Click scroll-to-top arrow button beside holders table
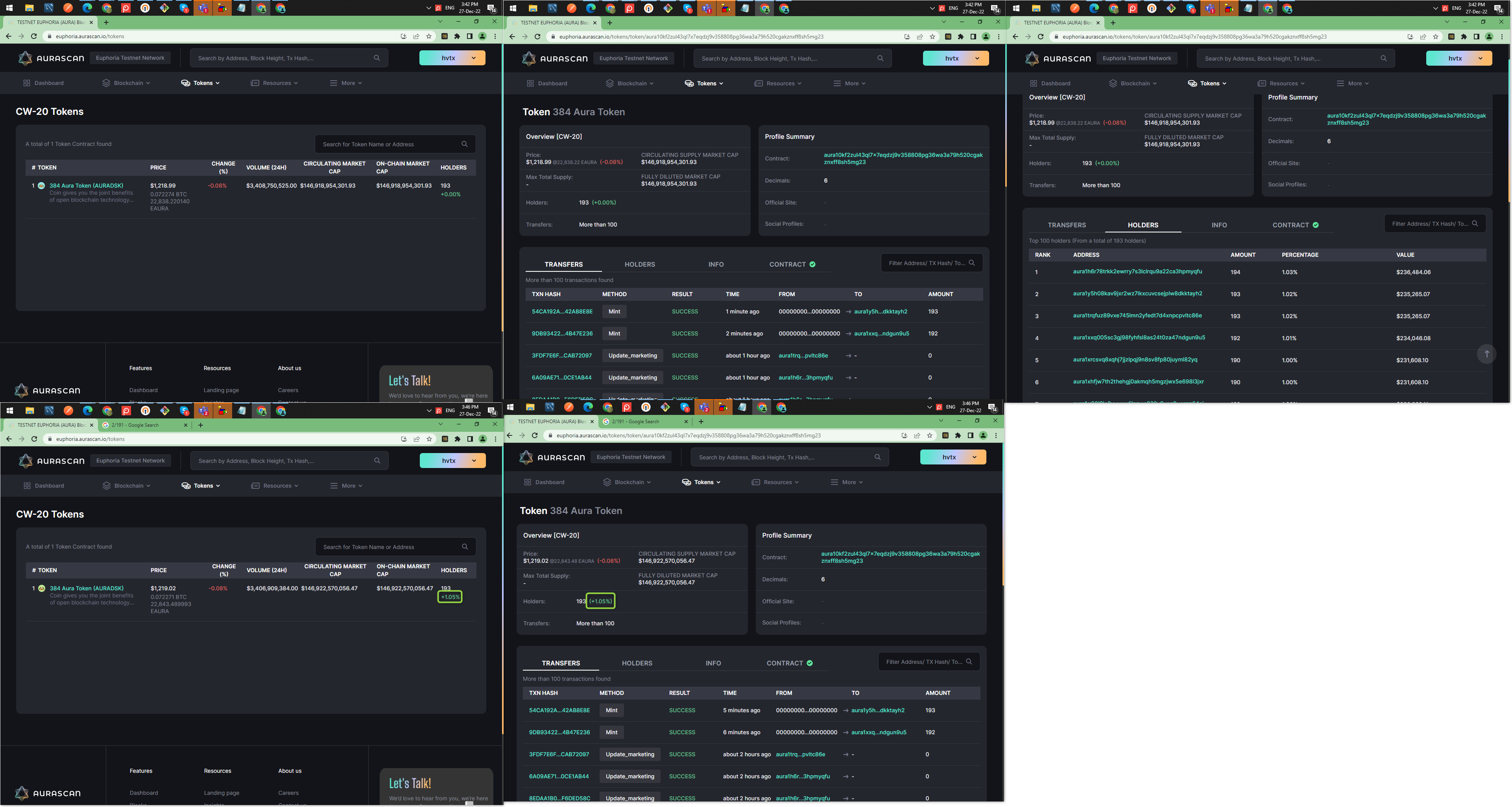This screenshot has height=807, width=1512. pyautogui.click(x=1486, y=354)
